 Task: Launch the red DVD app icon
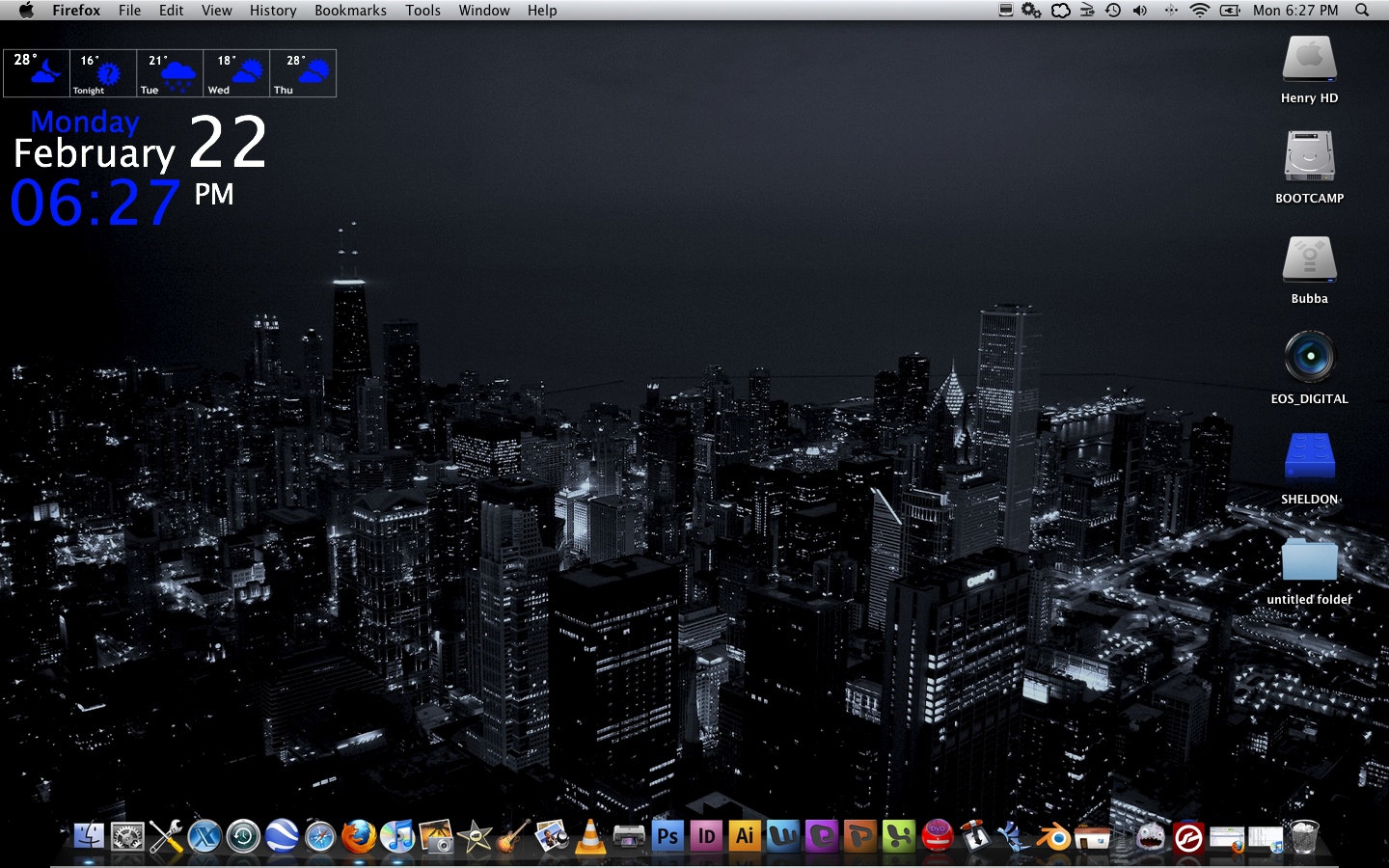(938, 836)
